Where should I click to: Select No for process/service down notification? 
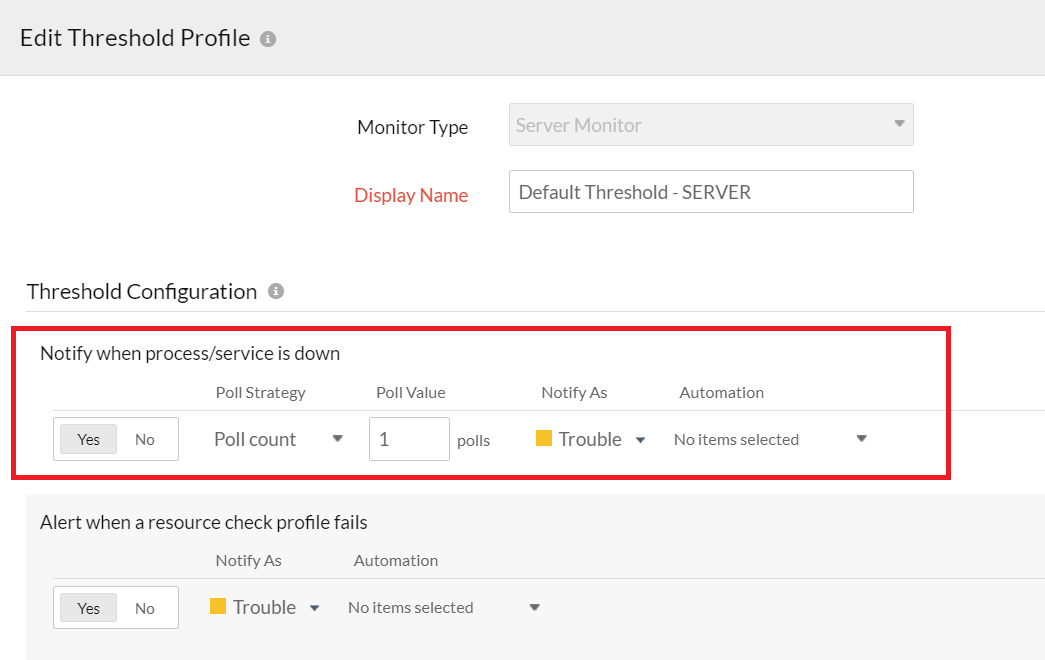click(145, 439)
